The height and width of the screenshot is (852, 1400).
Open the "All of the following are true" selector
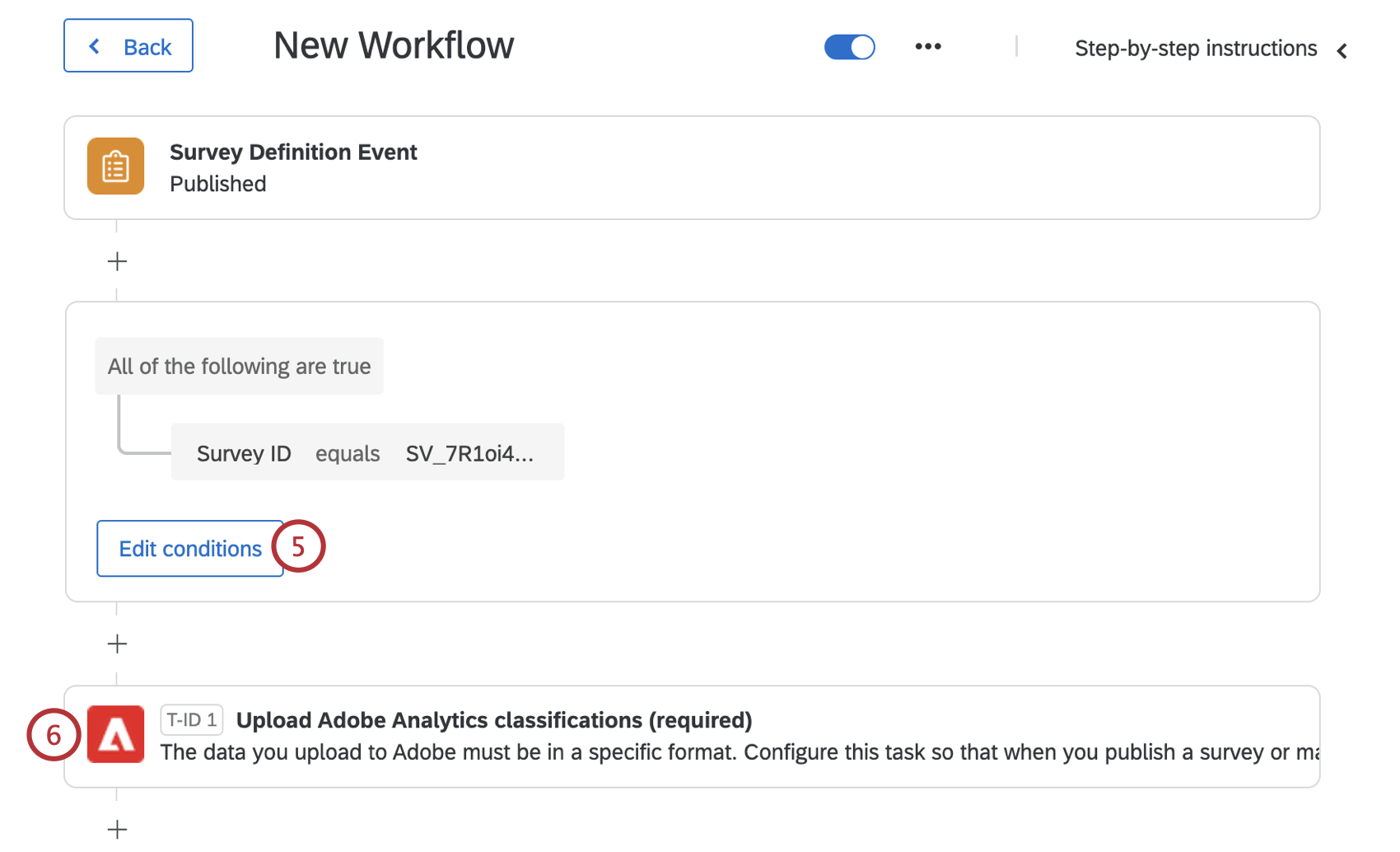tap(239, 366)
